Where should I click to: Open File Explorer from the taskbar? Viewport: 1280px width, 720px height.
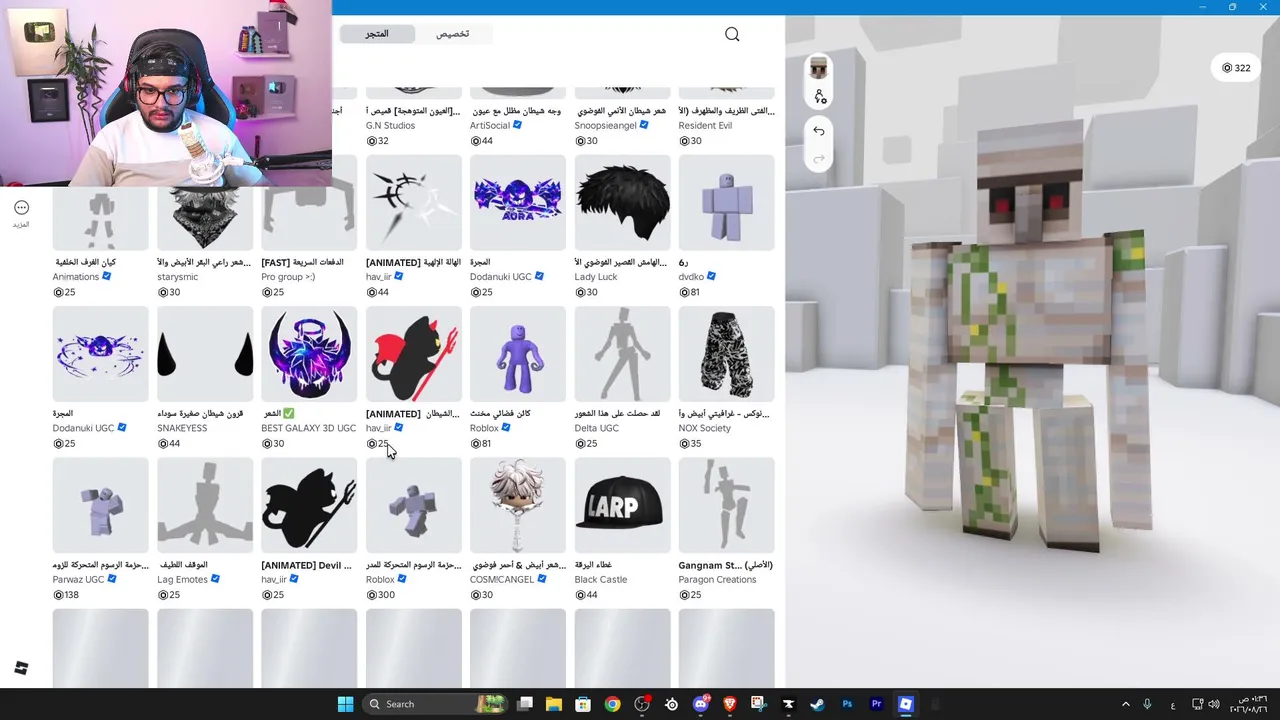554,704
